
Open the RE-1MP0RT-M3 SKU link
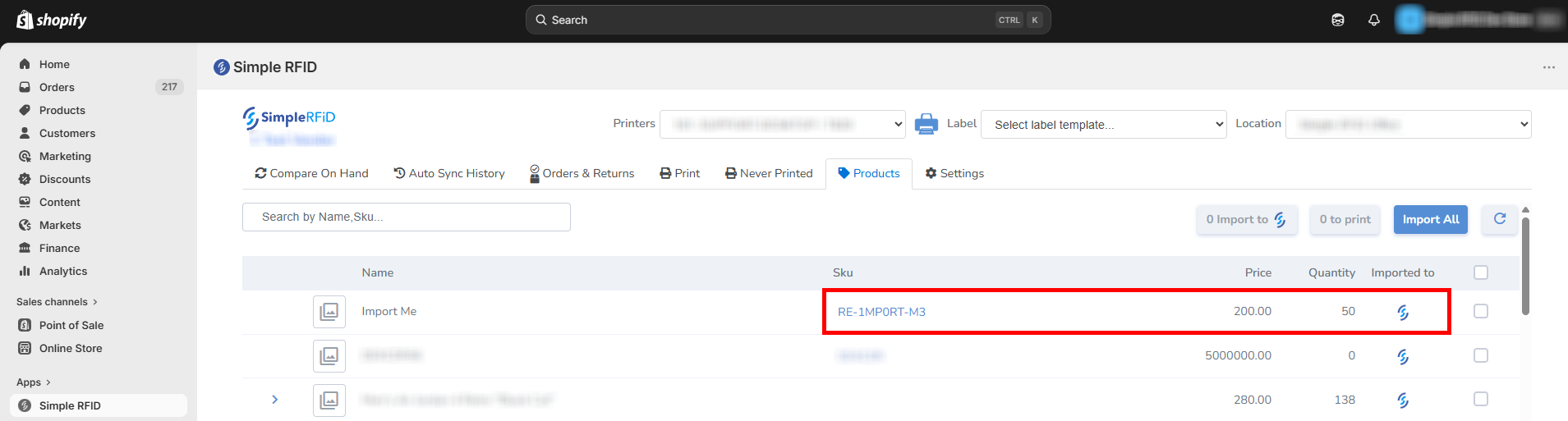pyautogui.click(x=881, y=312)
